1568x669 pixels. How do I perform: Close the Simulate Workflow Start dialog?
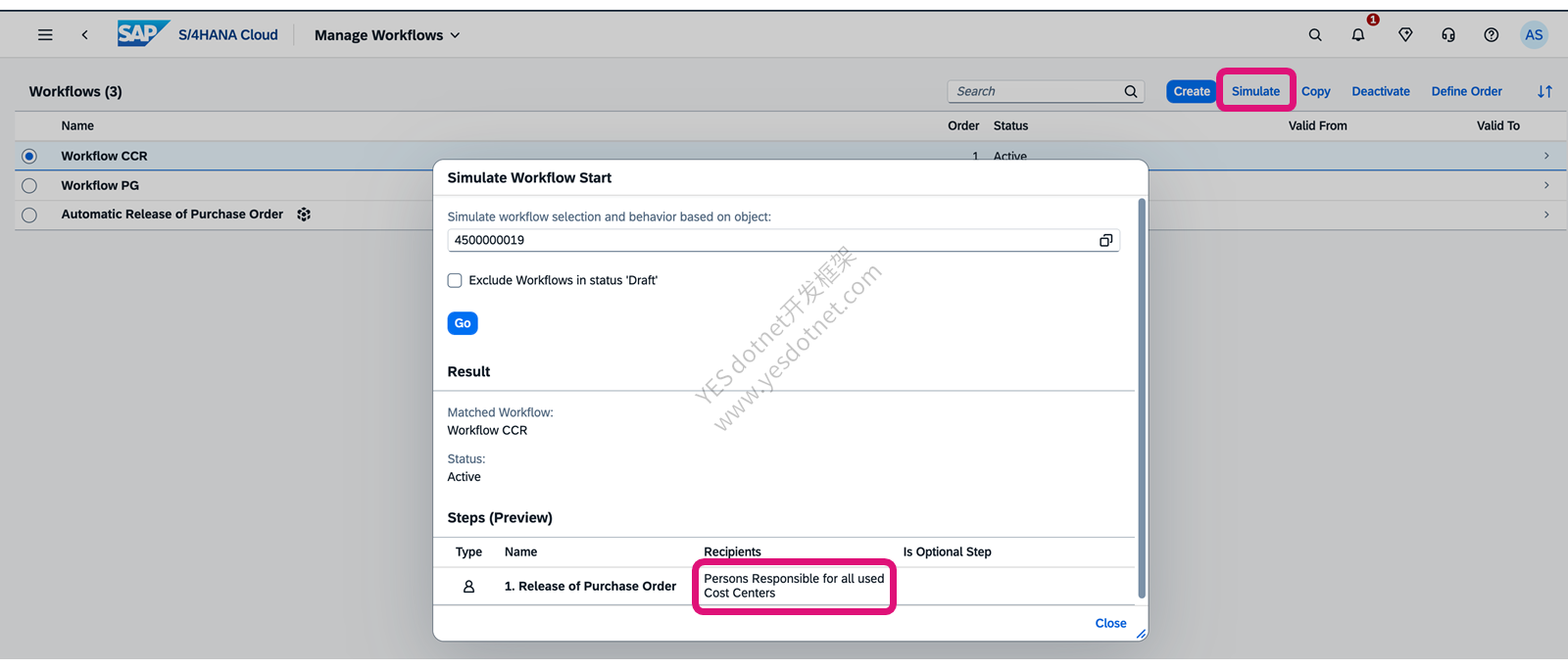click(x=1110, y=623)
